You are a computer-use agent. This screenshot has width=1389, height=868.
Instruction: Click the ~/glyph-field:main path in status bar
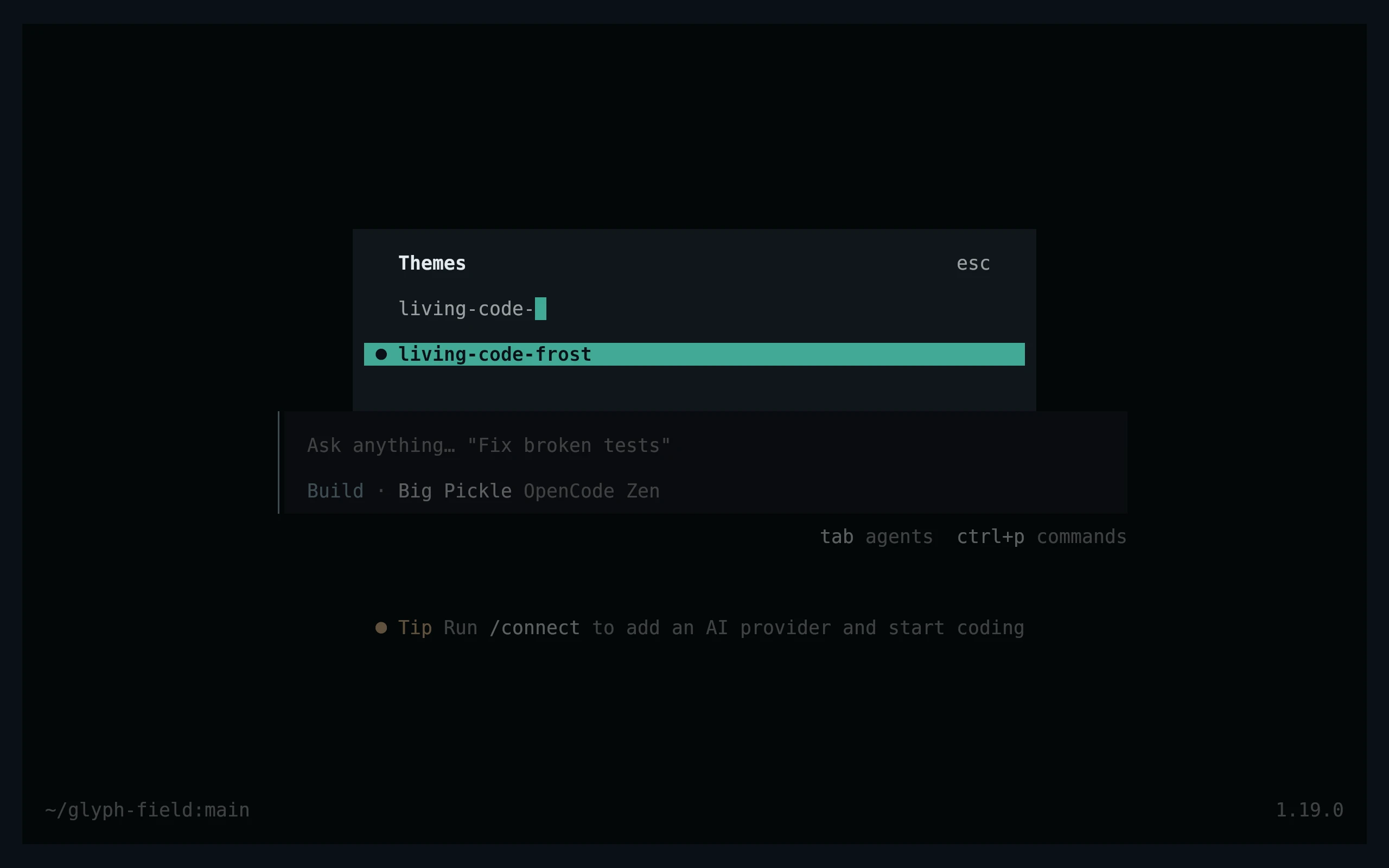[x=148, y=810]
